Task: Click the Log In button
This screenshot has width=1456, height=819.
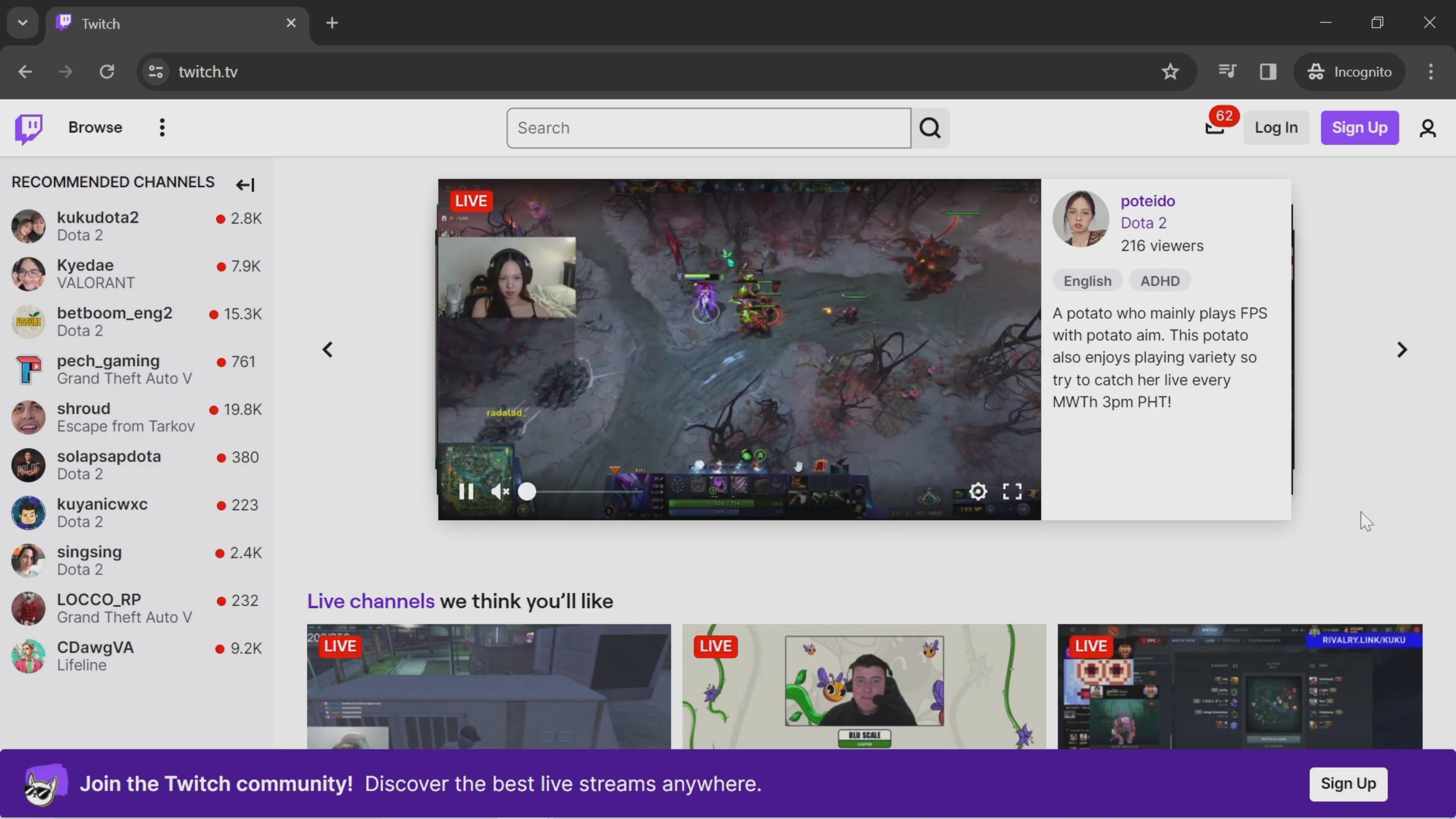Action: (x=1277, y=127)
